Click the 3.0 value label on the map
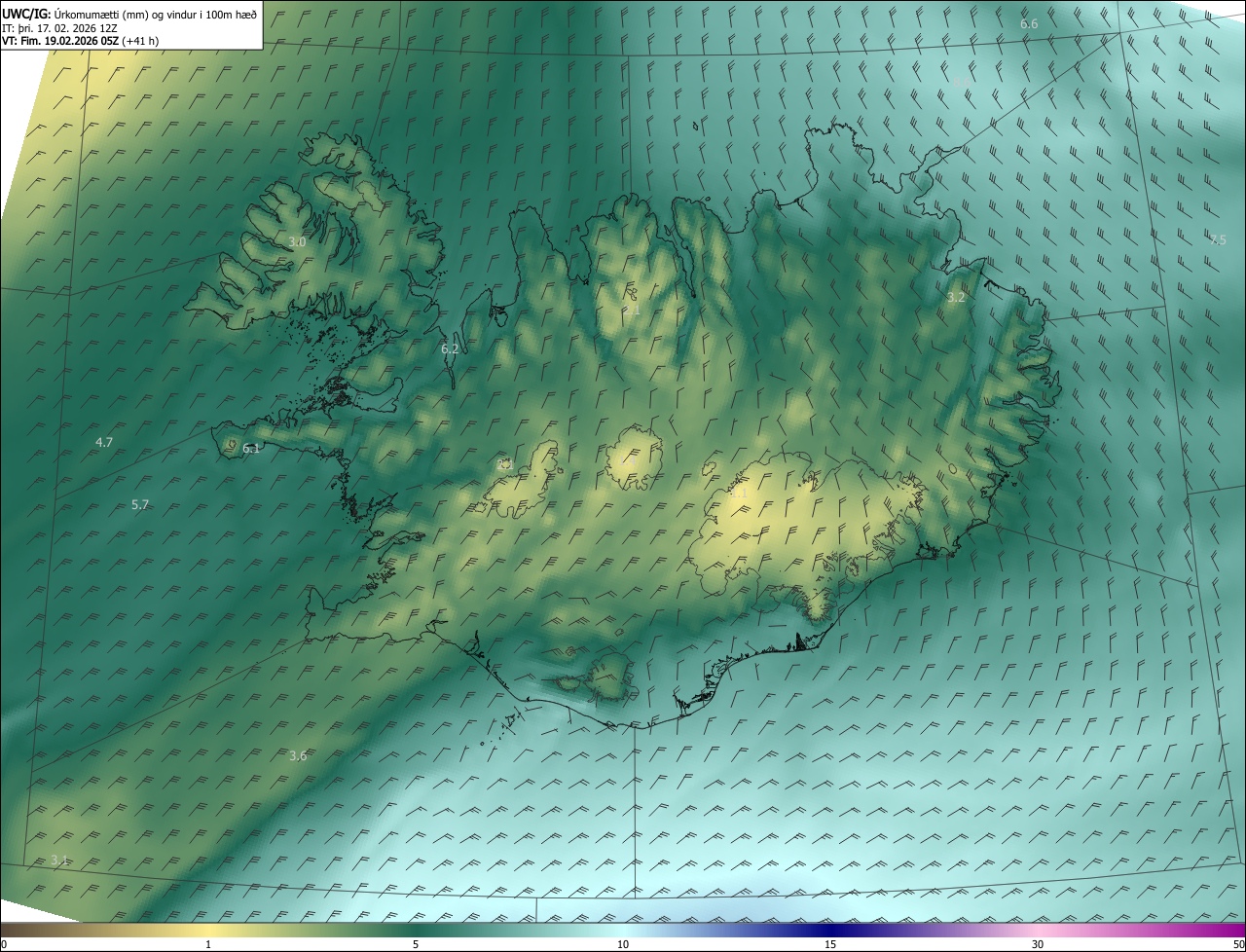The height and width of the screenshot is (952, 1246). [x=297, y=241]
